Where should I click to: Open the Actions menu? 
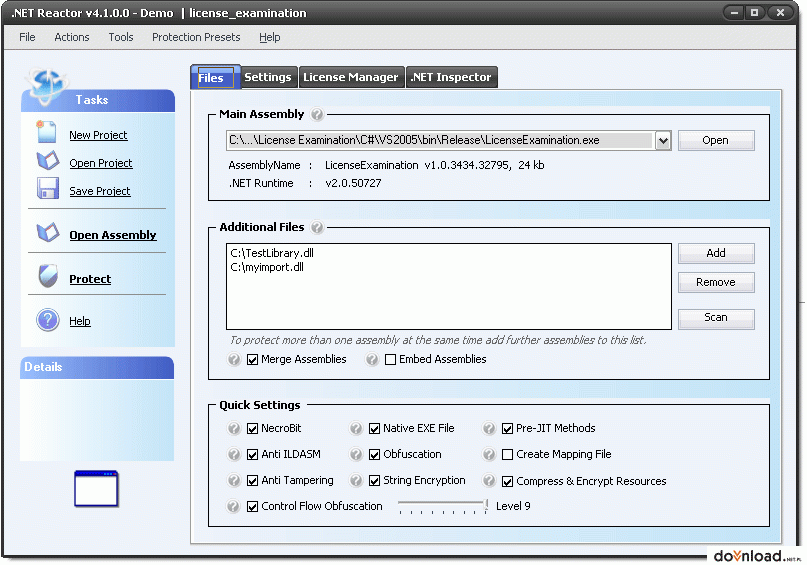tap(72, 37)
